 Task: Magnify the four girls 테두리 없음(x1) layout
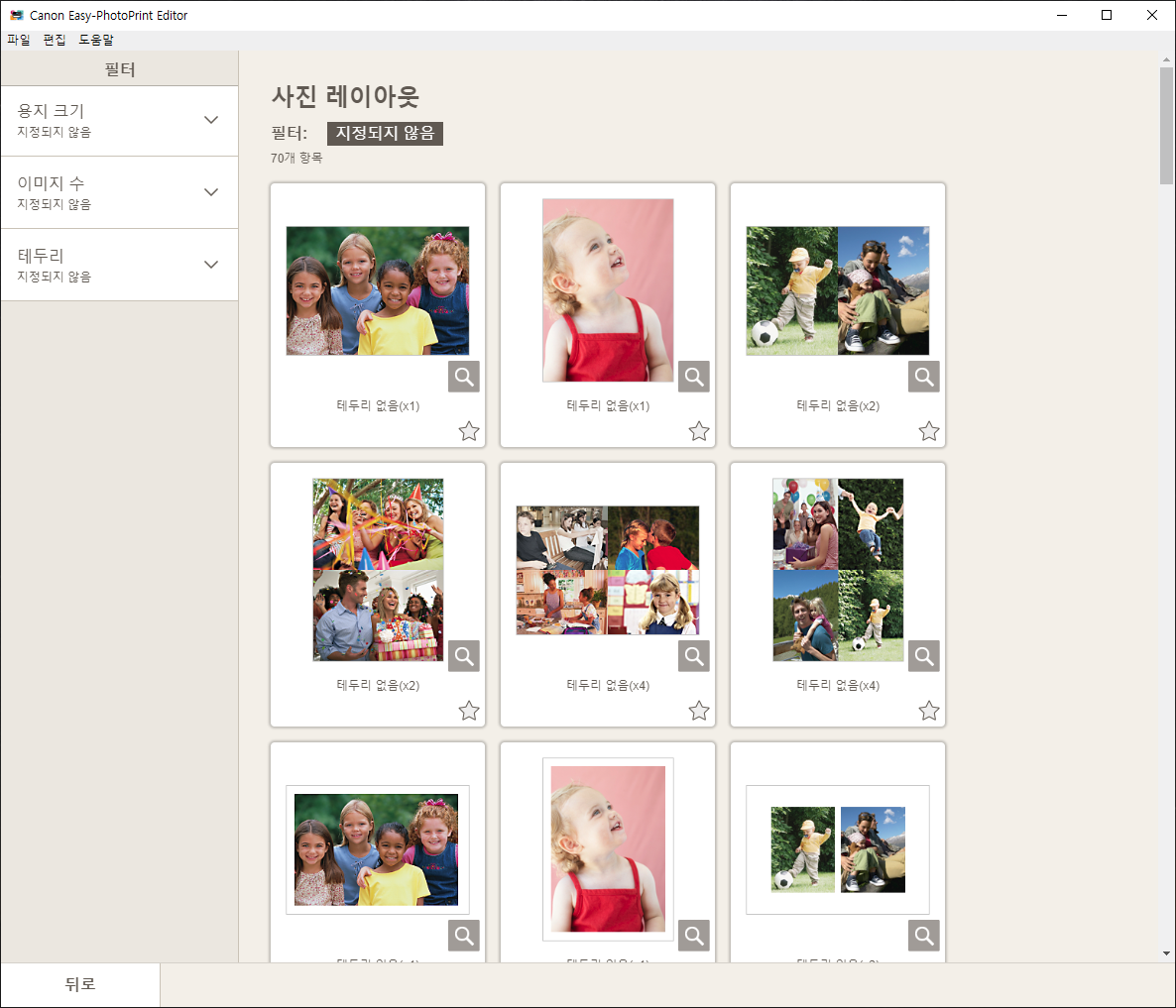[x=463, y=377]
